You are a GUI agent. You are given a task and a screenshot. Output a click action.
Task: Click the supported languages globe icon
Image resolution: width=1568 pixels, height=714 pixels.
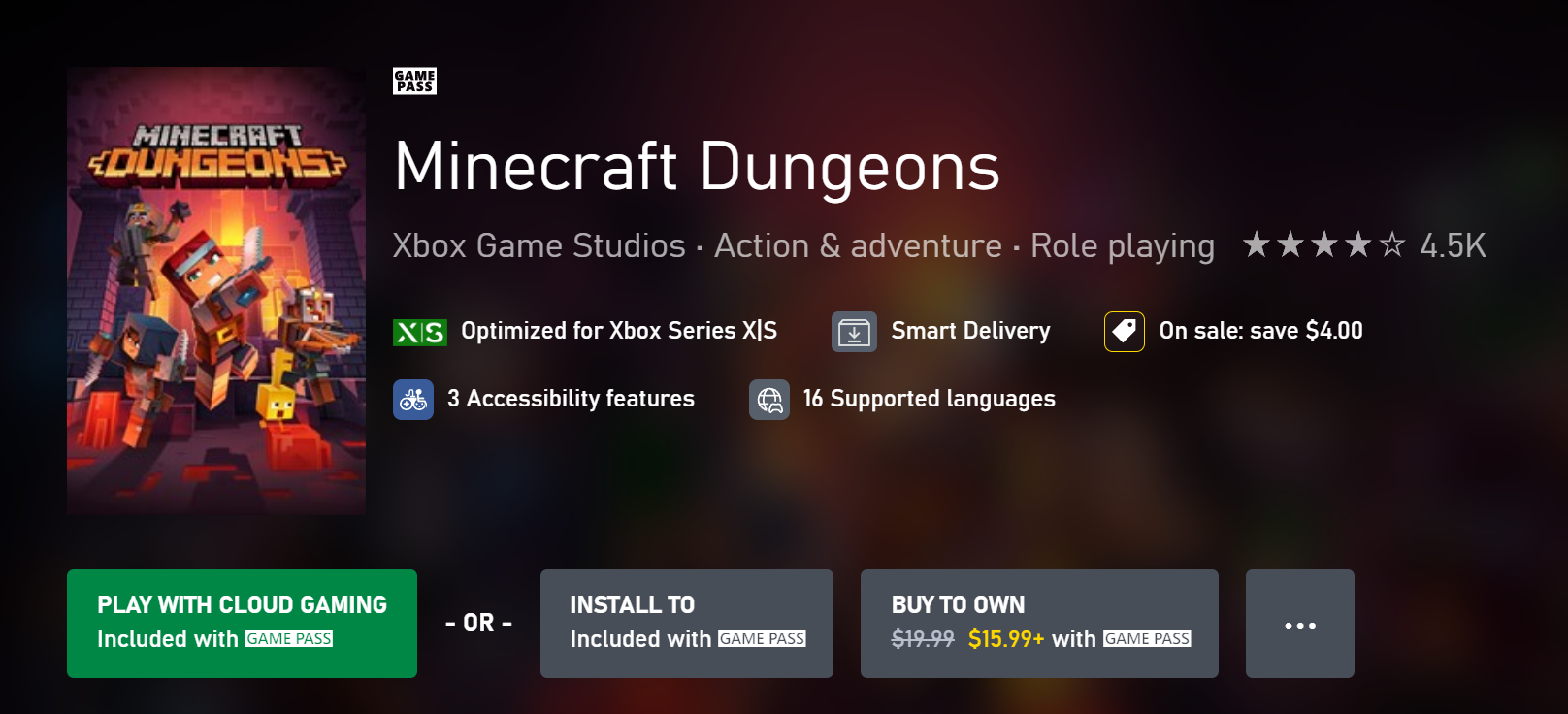point(769,400)
